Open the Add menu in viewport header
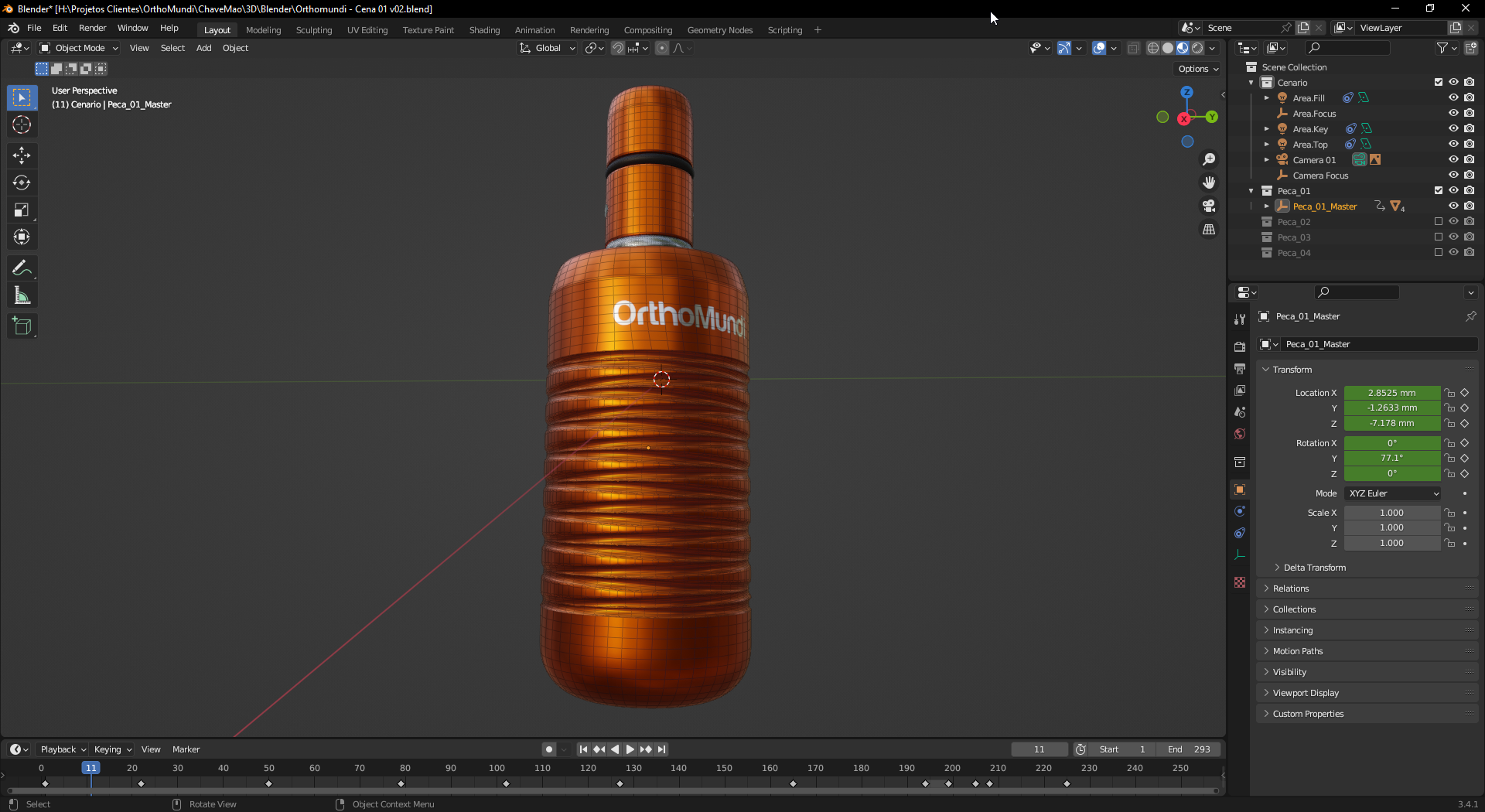The height and width of the screenshot is (812, 1485). 203,48
